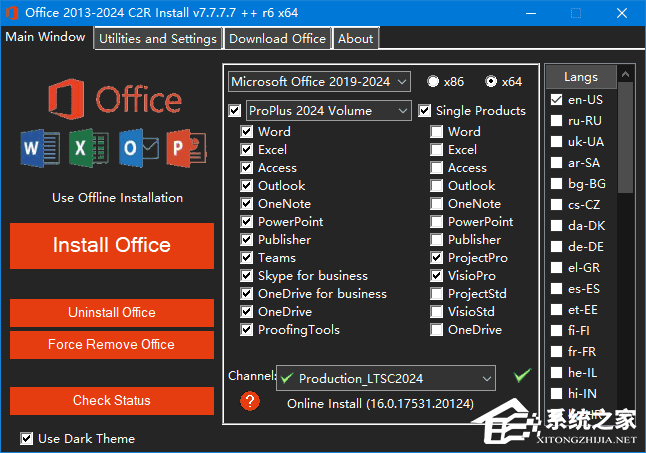Click the Check Status button
646x453 pixels.
pyautogui.click(x=112, y=401)
